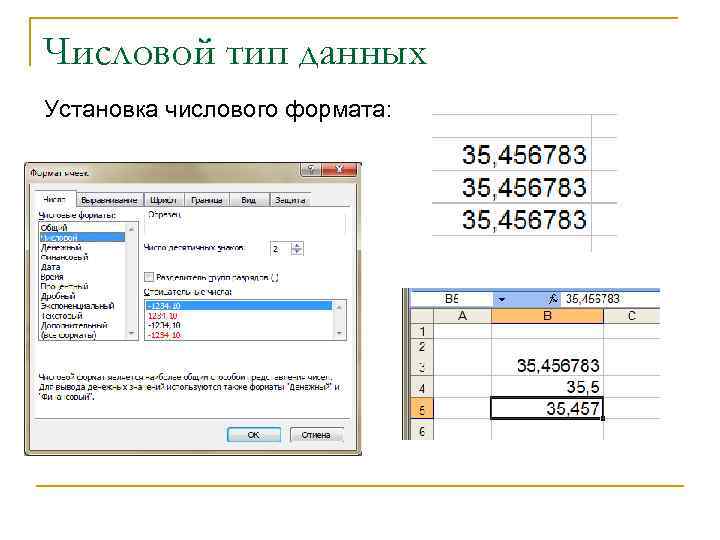Viewport: 720px width, 540px height.
Task: Click cell B3 with 35,456783
Action: pos(547,366)
